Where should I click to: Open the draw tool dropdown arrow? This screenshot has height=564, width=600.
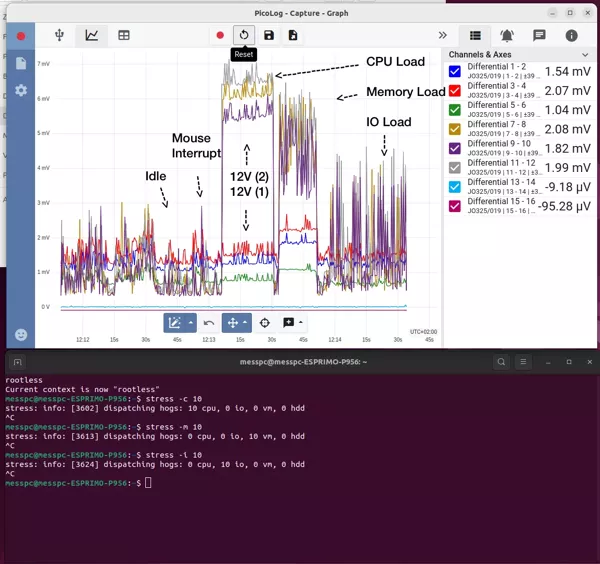(191, 323)
